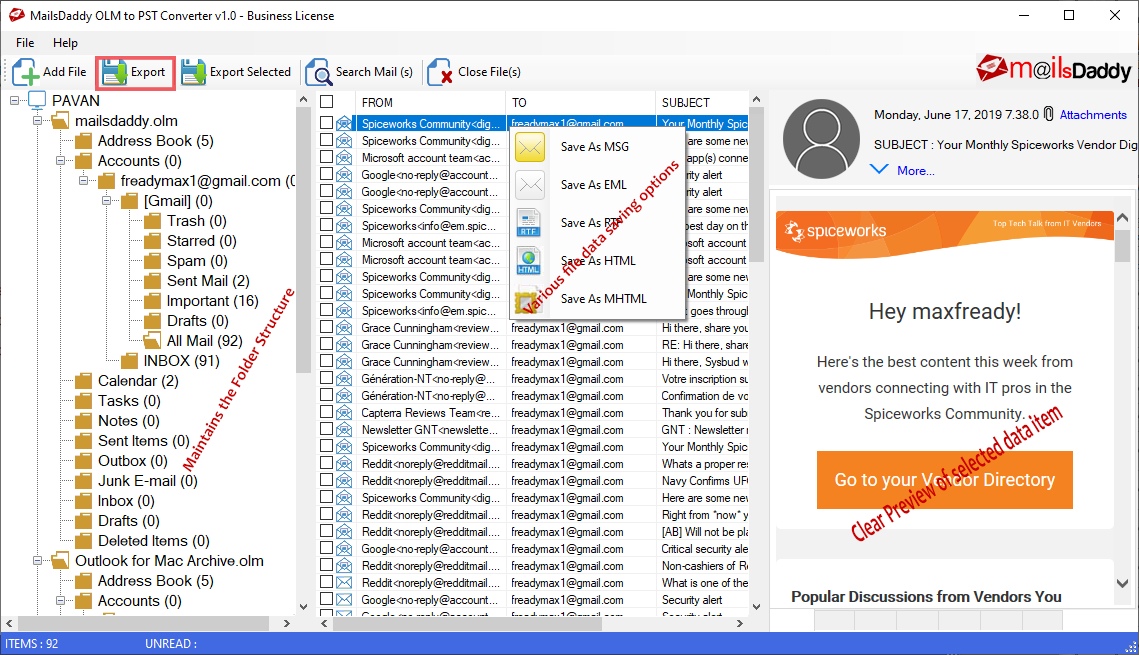Click the Save As MHTML icon

(527, 299)
